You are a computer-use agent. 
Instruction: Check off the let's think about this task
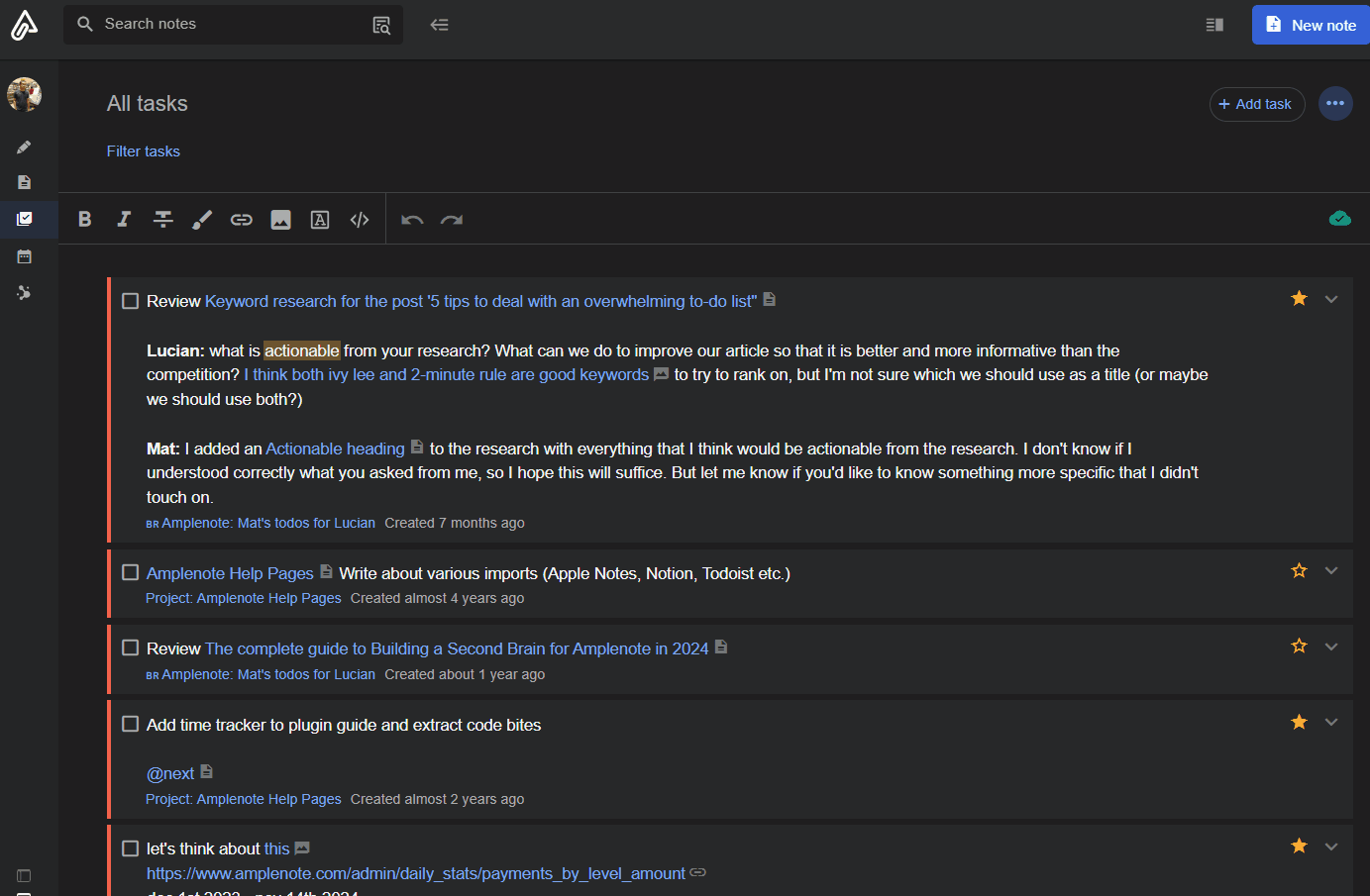(130, 848)
